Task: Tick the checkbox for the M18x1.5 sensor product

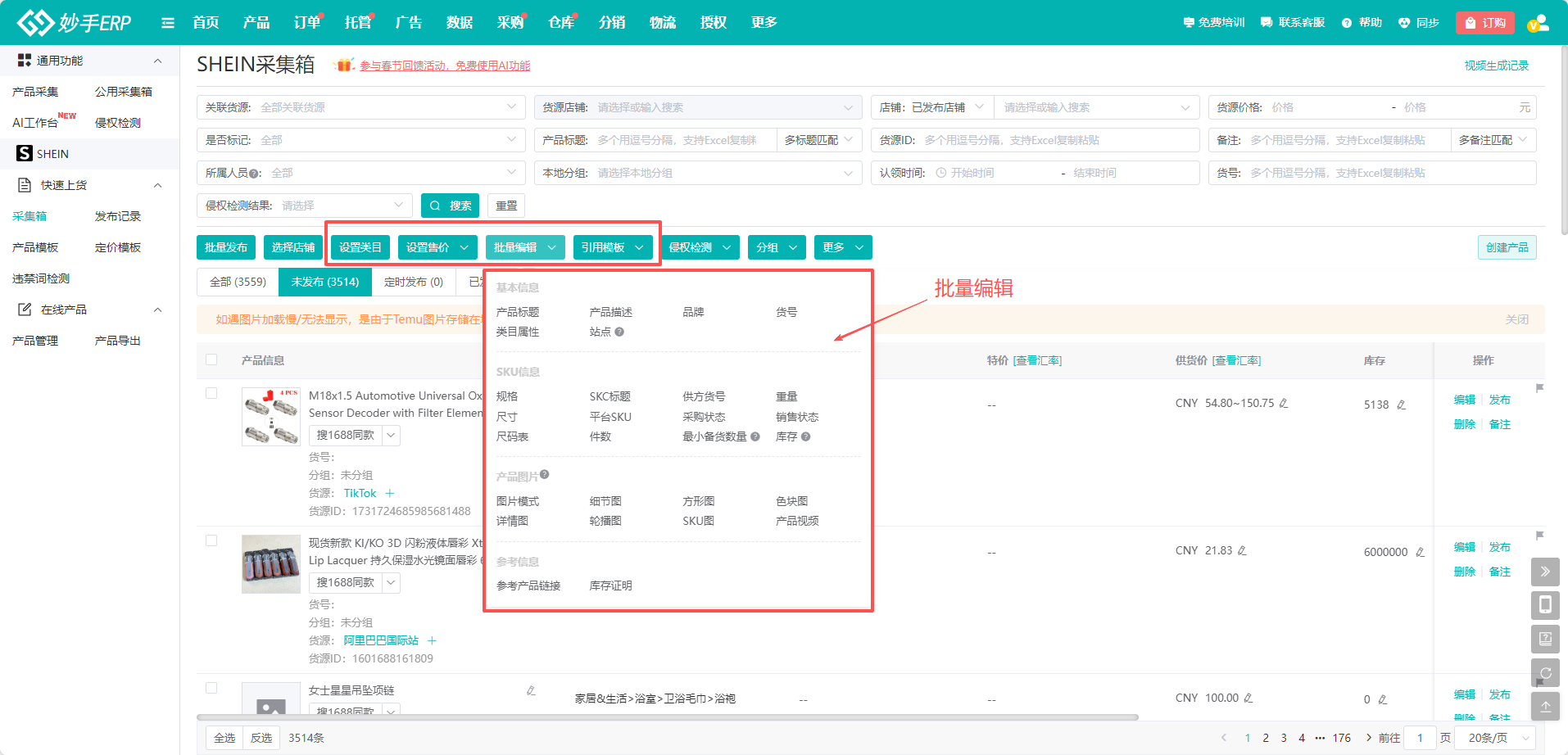Action: 211,393
